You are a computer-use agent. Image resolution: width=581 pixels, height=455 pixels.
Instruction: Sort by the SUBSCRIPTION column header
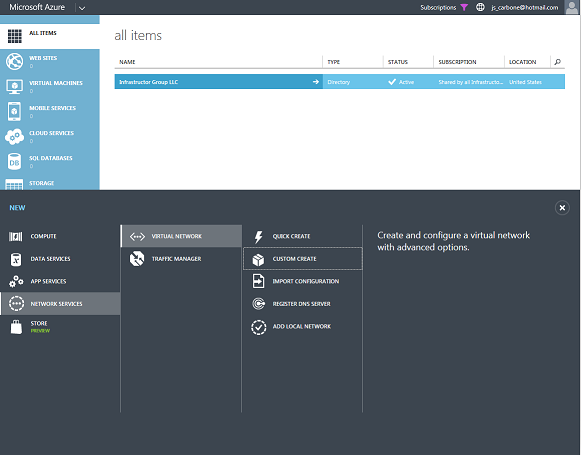point(457,62)
